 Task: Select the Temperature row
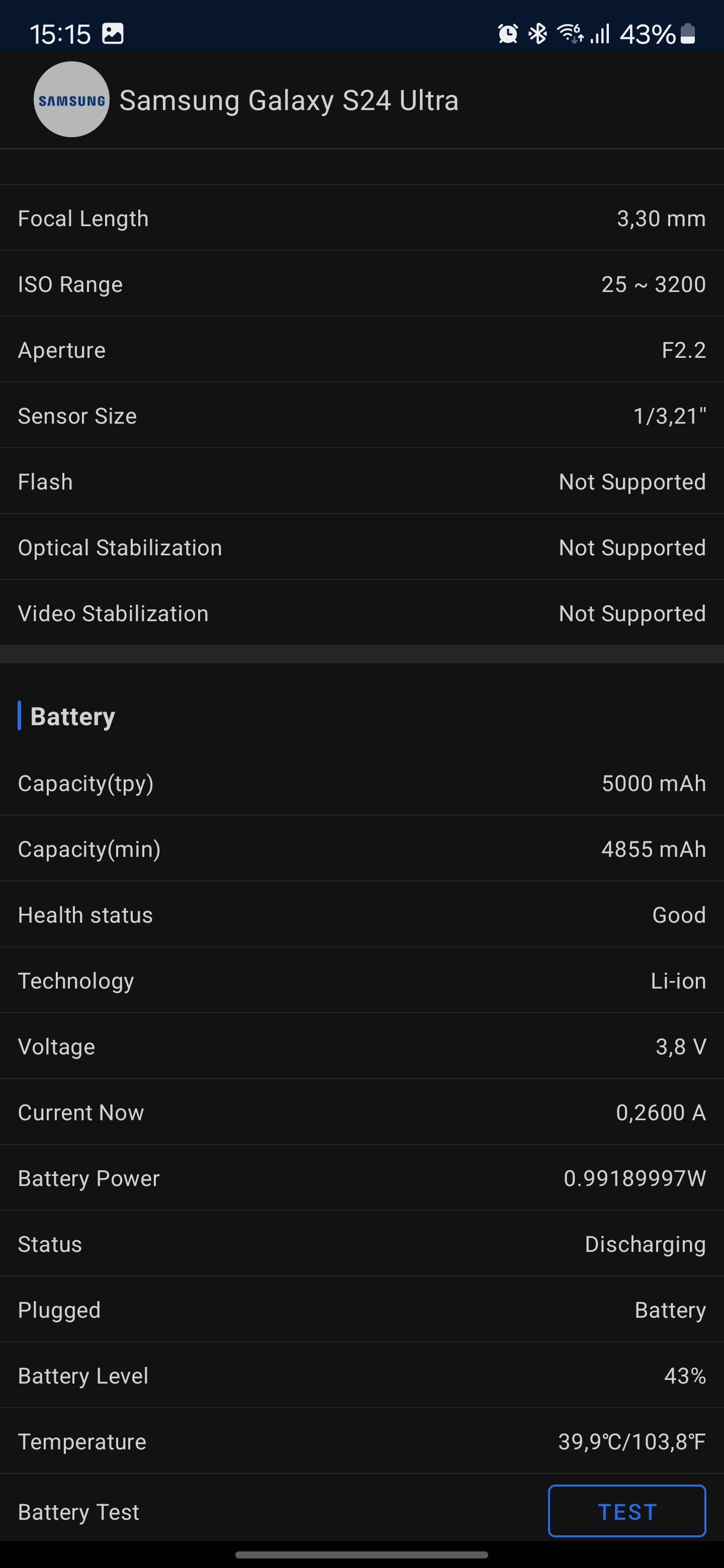pos(361,1441)
